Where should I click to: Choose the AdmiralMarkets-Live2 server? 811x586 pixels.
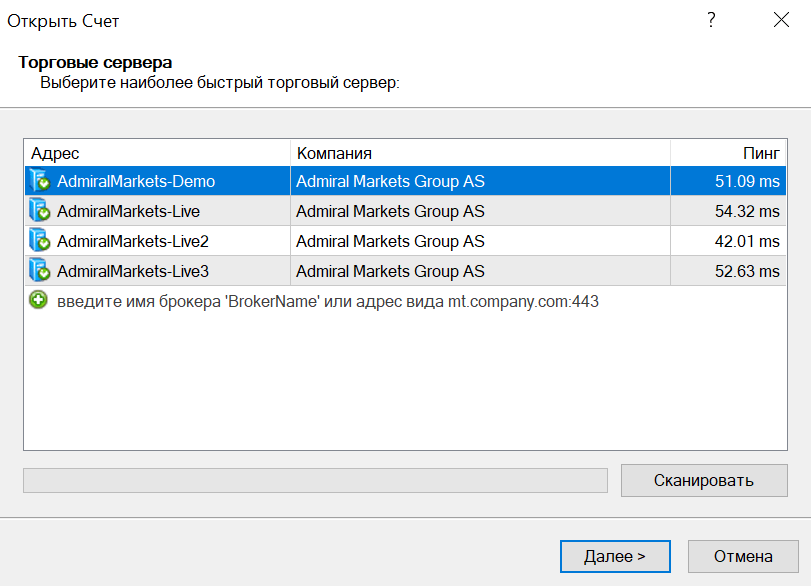click(x=406, y=241)
